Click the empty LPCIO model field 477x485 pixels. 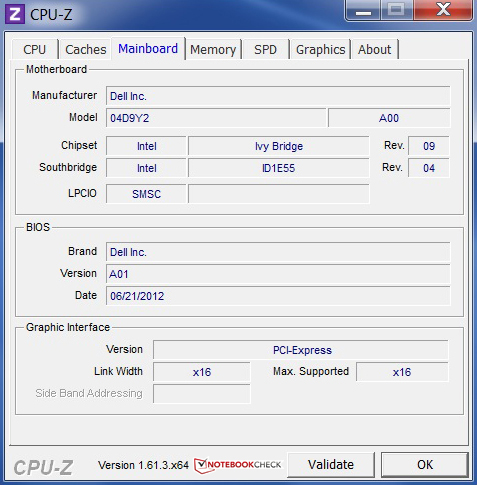coord(279,194)
